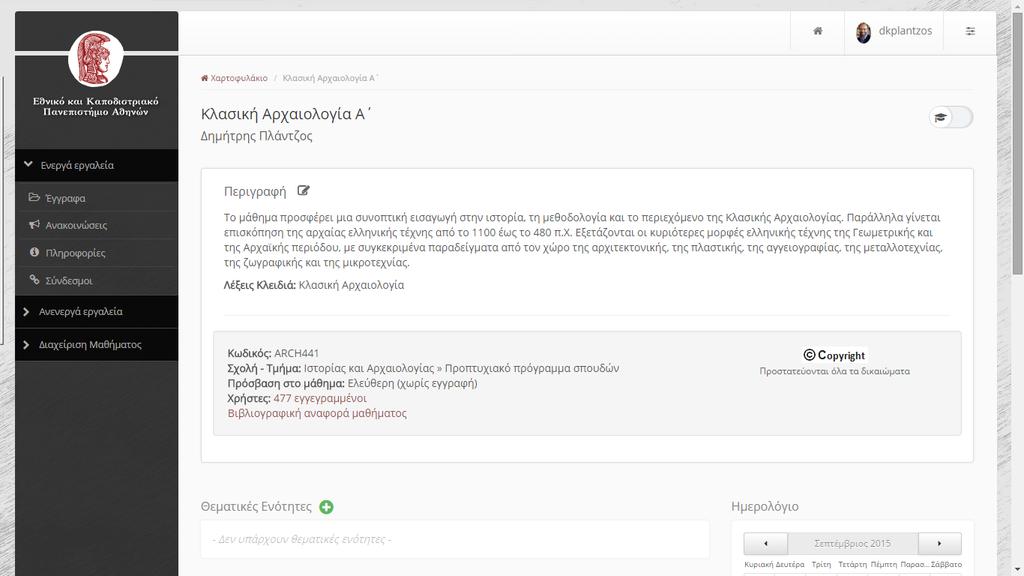Open the 477 εγγεγραμμένοι users link
Screen dimensions: 1024x576
pos(320,398)
